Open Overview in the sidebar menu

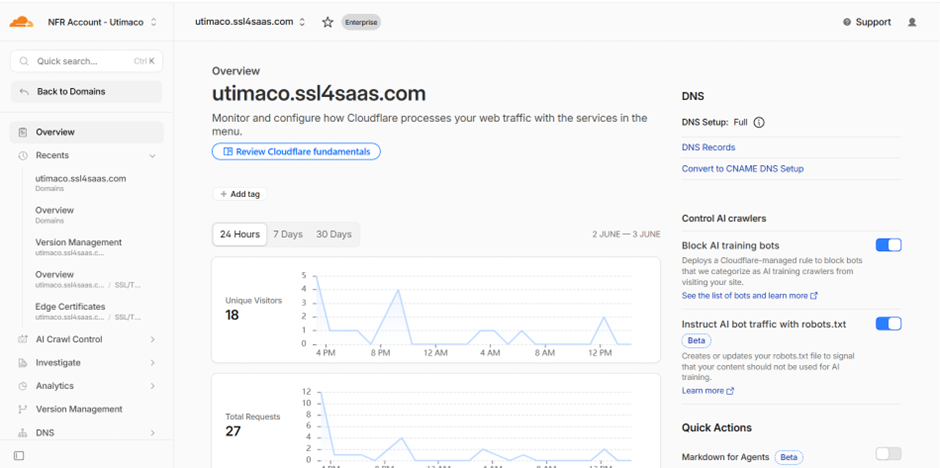pyautogui.click(x=86, y=132)
